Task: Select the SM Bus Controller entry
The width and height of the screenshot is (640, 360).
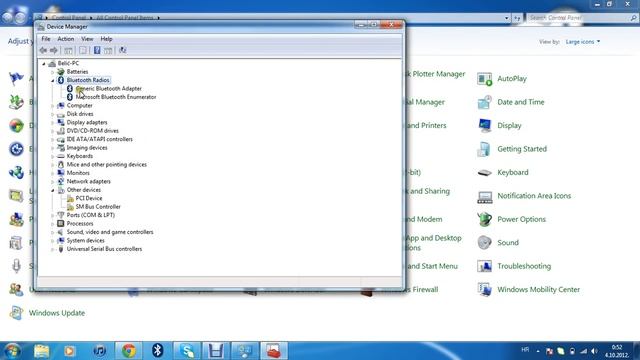Action: point(98,207)
